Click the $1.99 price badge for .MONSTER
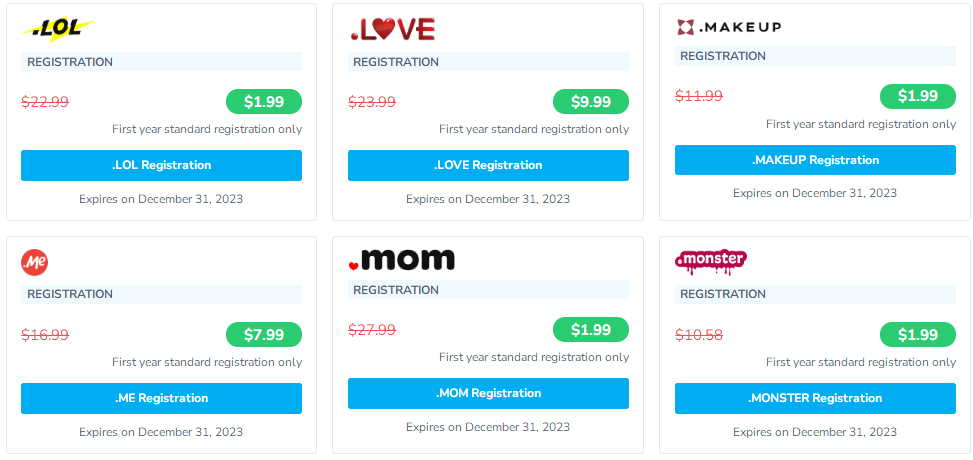The image size is (973, 460). point(917,334)
